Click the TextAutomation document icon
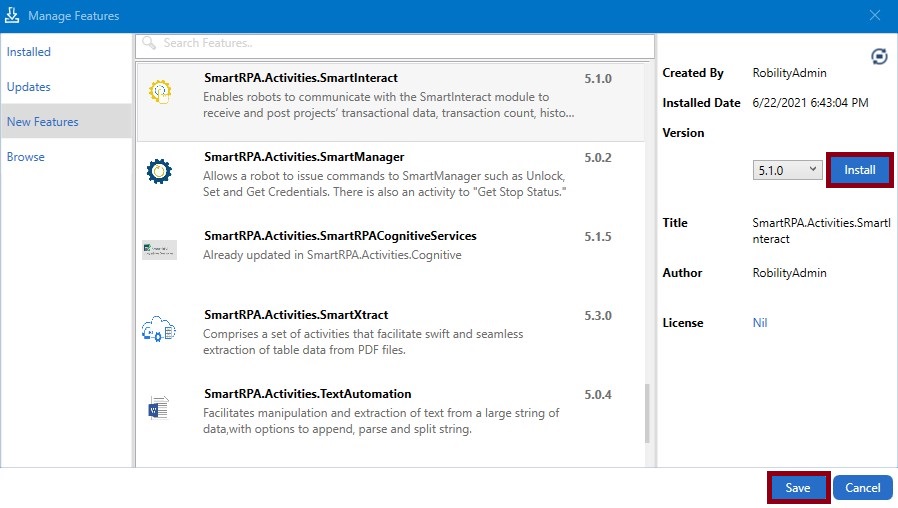This screenshot has height=508, width=898. pyautogui.click(x=159, y=408)
